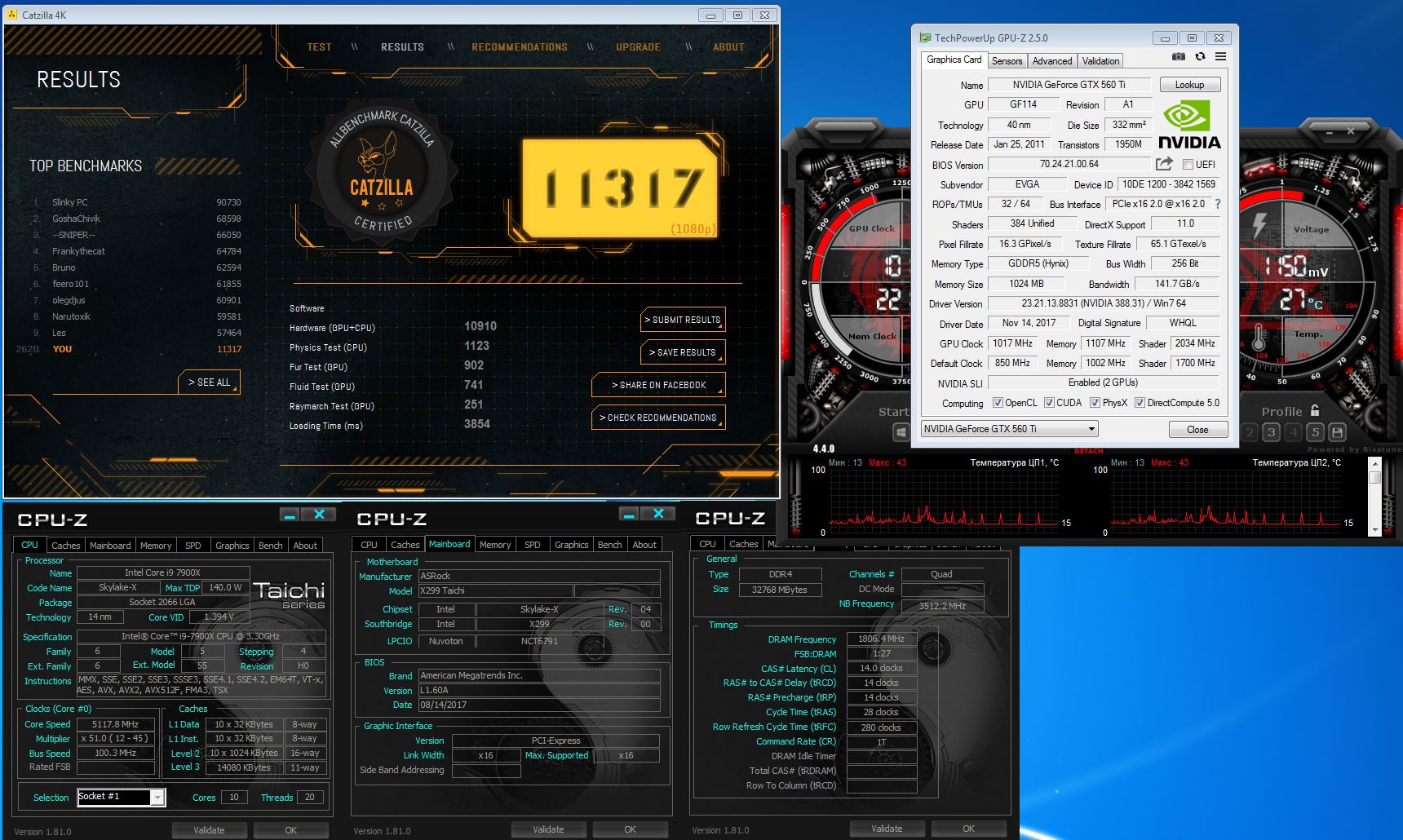Click the Afterburner save profile floppy icon
This screenshot has height=840, width=1403.
point(1337,432)
